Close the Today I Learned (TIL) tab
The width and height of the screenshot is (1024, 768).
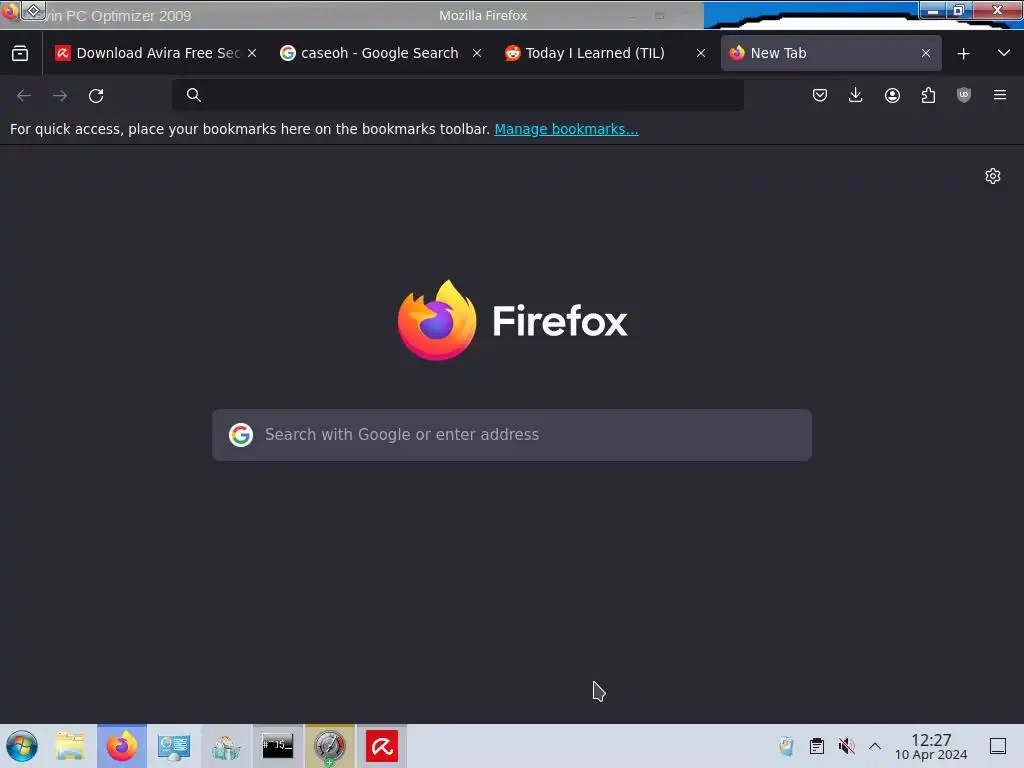point(701,54)
